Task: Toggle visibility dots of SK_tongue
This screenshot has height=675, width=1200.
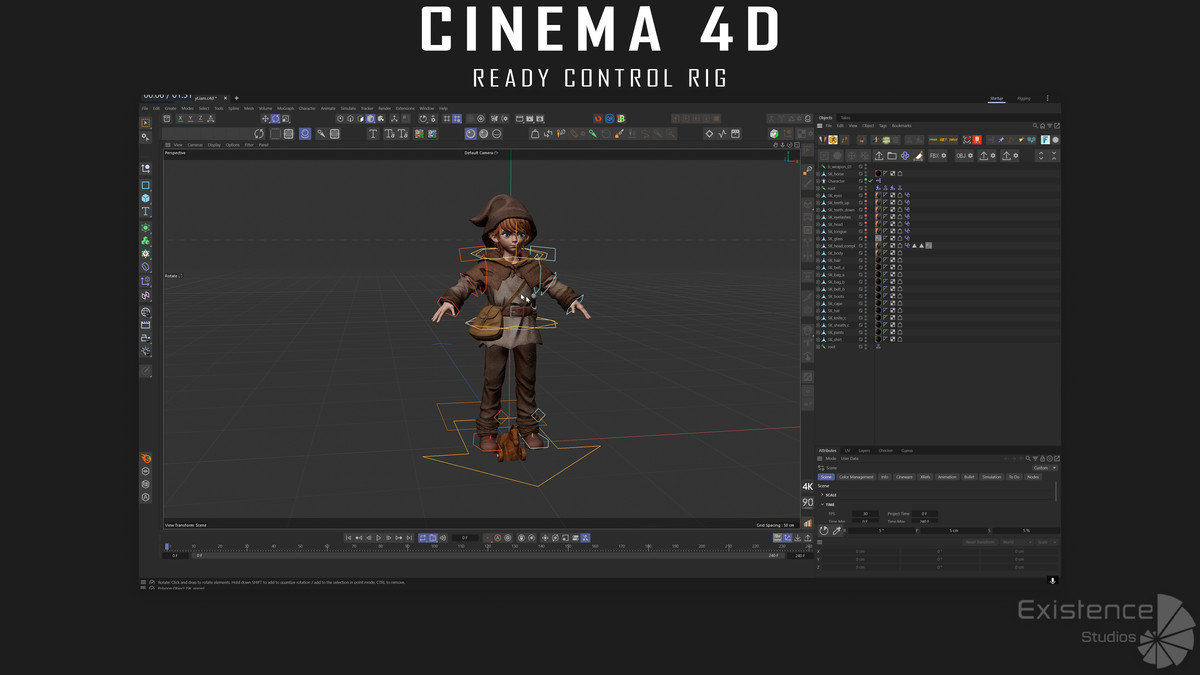Action: (866, 232)
